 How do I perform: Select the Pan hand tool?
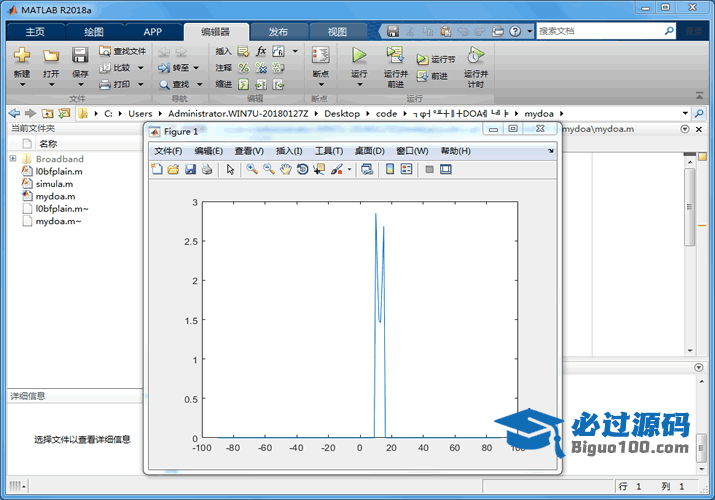[285, 170]
